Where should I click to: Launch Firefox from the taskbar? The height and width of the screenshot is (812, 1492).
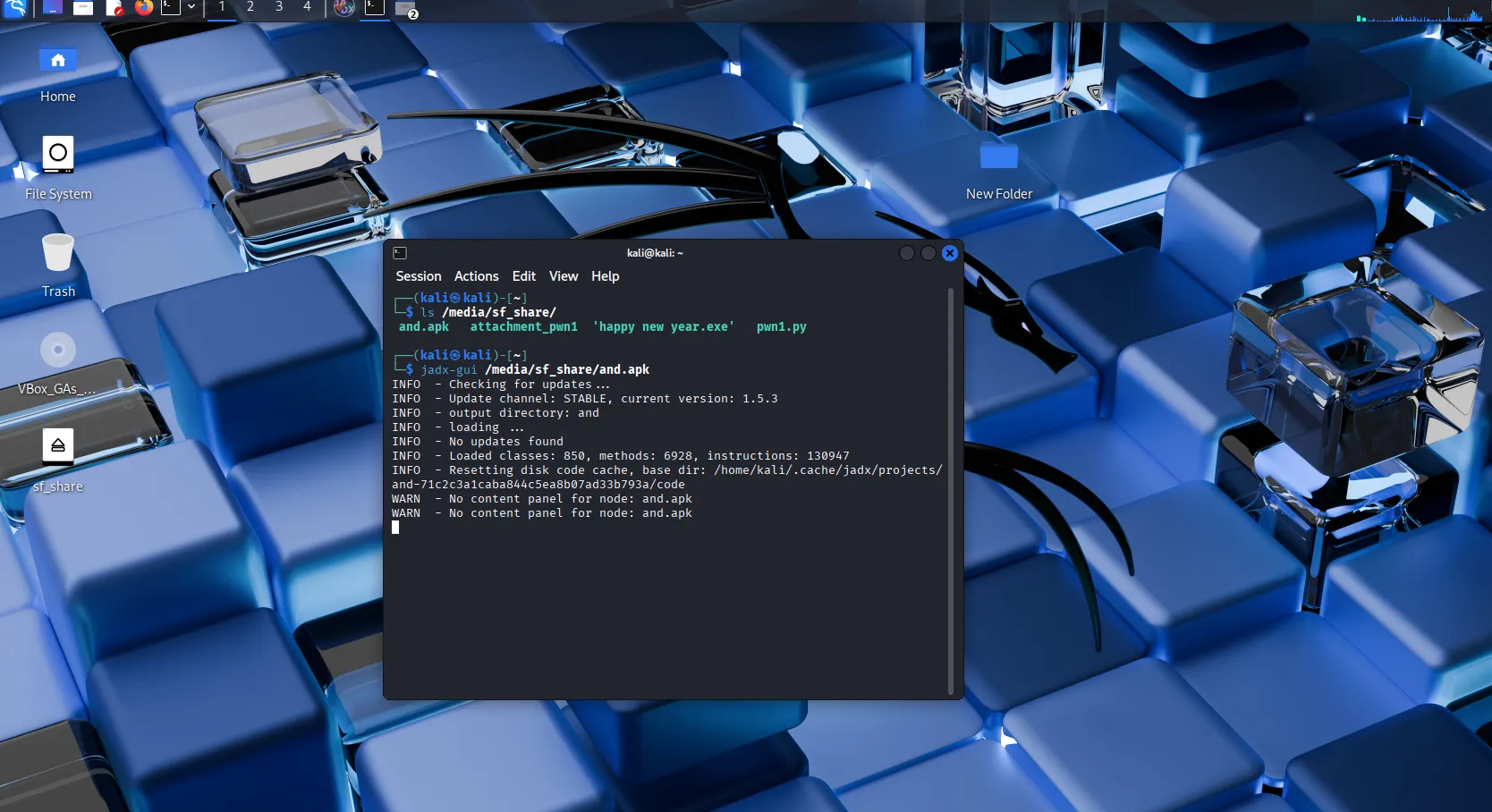click(144, 9)
